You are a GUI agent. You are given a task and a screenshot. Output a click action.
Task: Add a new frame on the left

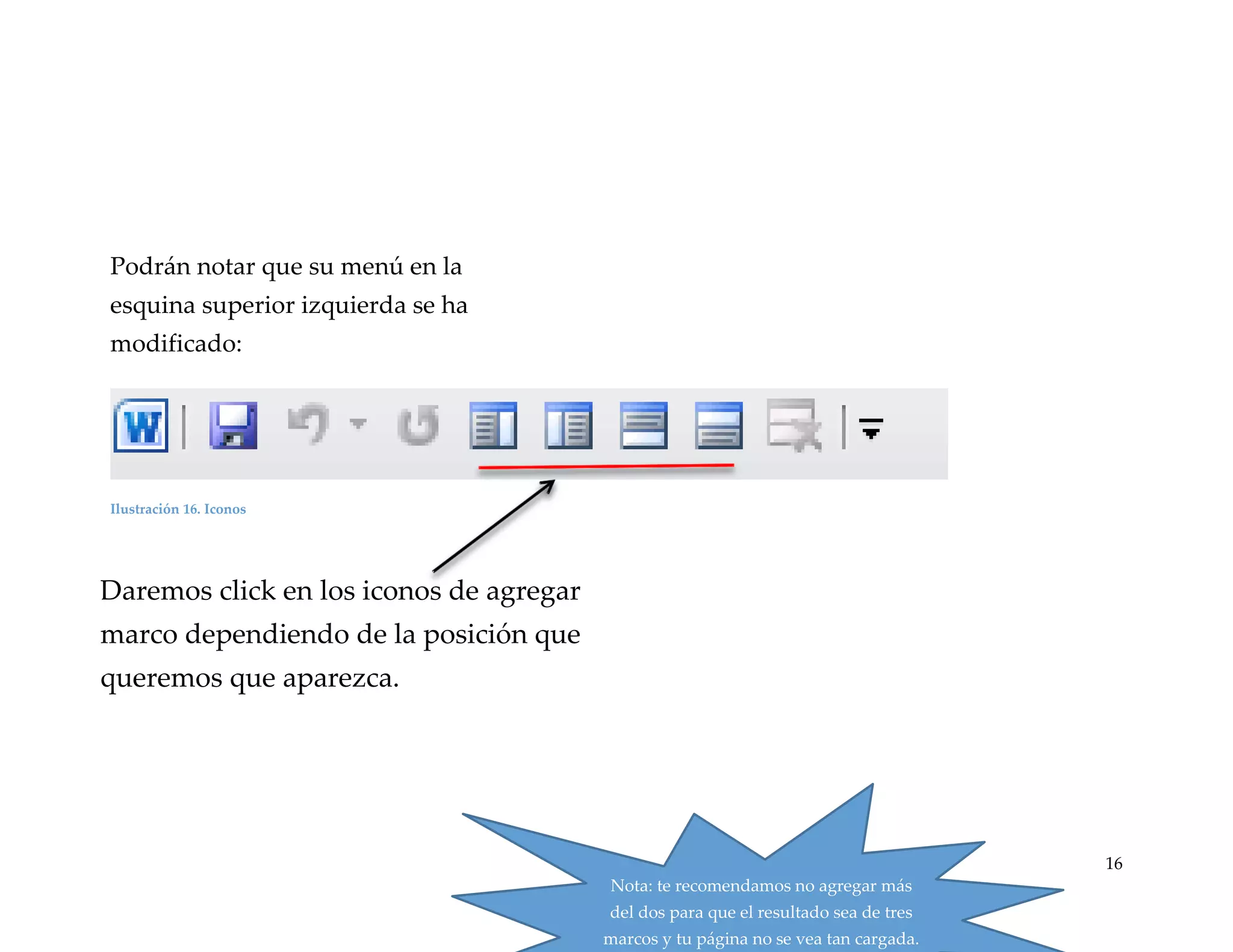[493, 425]
